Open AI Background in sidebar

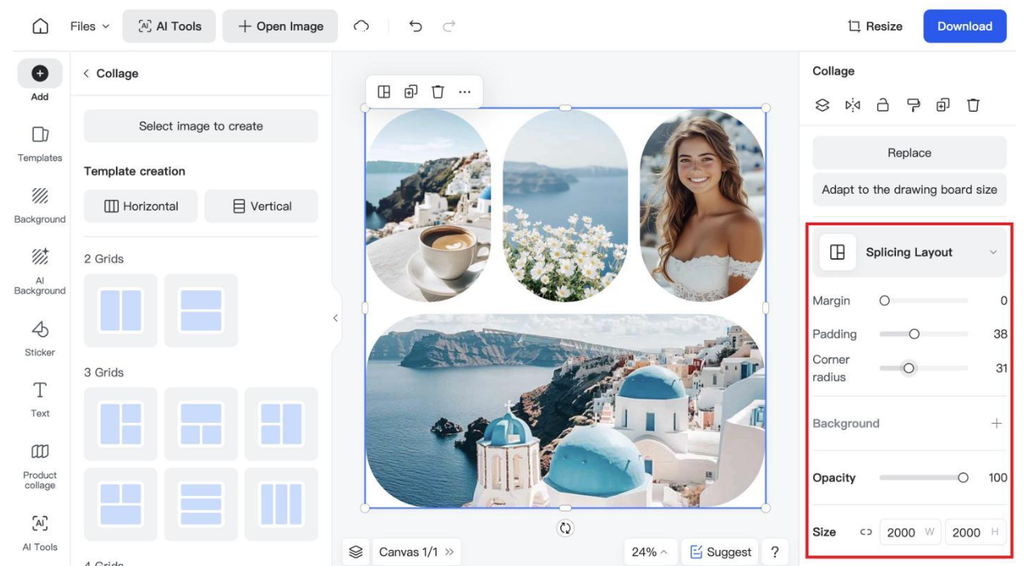coord(40,272)
